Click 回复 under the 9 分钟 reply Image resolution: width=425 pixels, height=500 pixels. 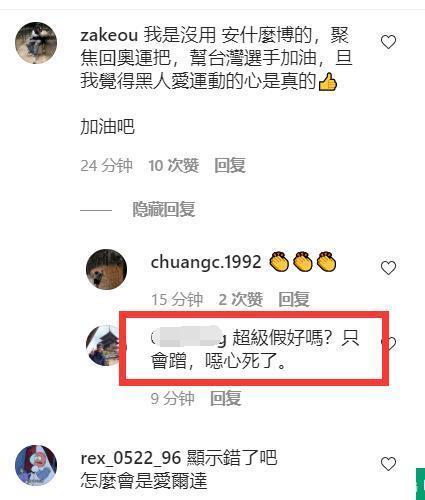226,398
